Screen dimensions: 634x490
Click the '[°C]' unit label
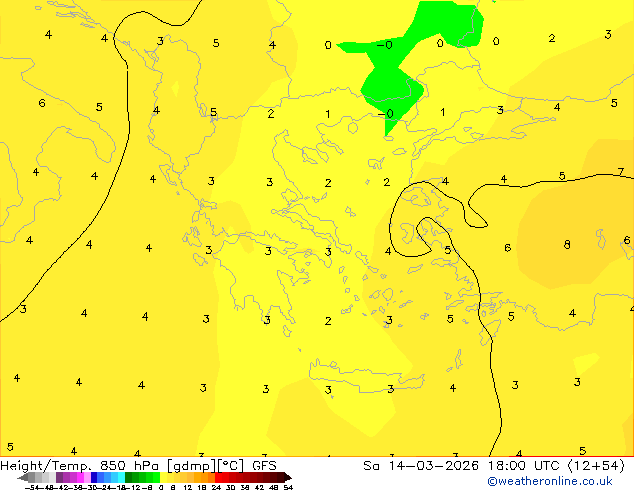(x=231, y=466)
